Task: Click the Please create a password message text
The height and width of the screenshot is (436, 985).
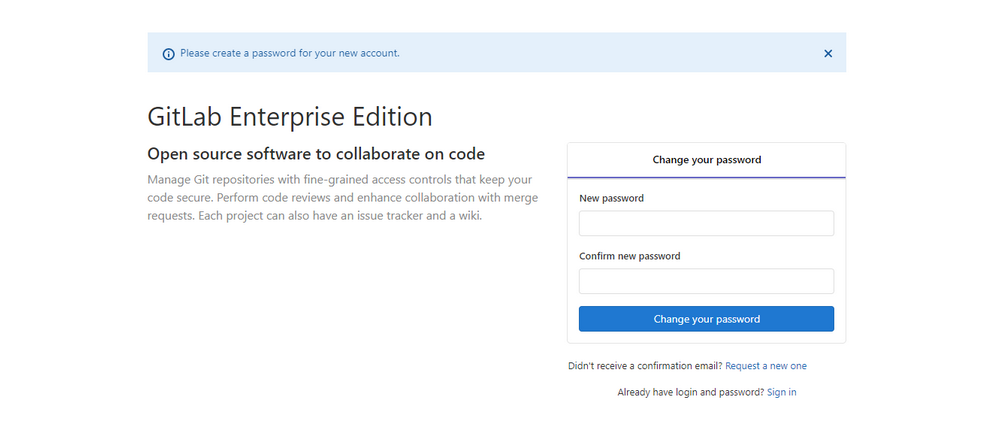Action: coord(290,53)
